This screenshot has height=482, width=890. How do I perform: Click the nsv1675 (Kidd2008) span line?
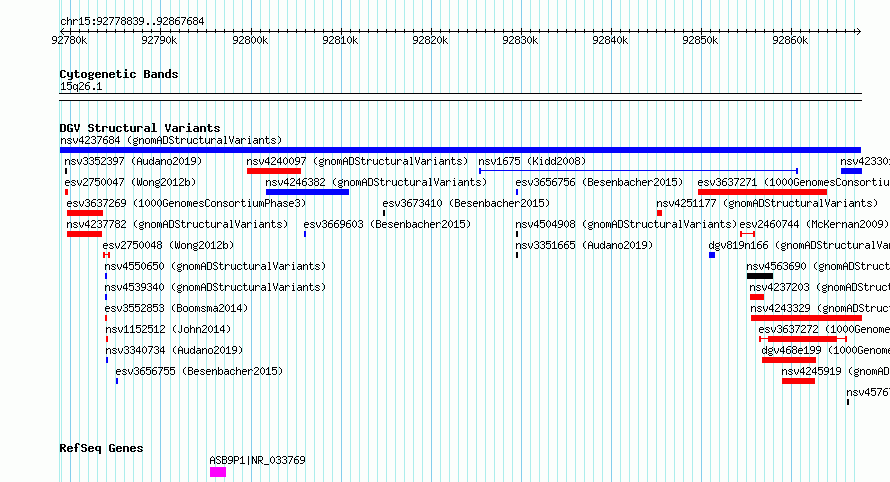(x=639, y=170)
